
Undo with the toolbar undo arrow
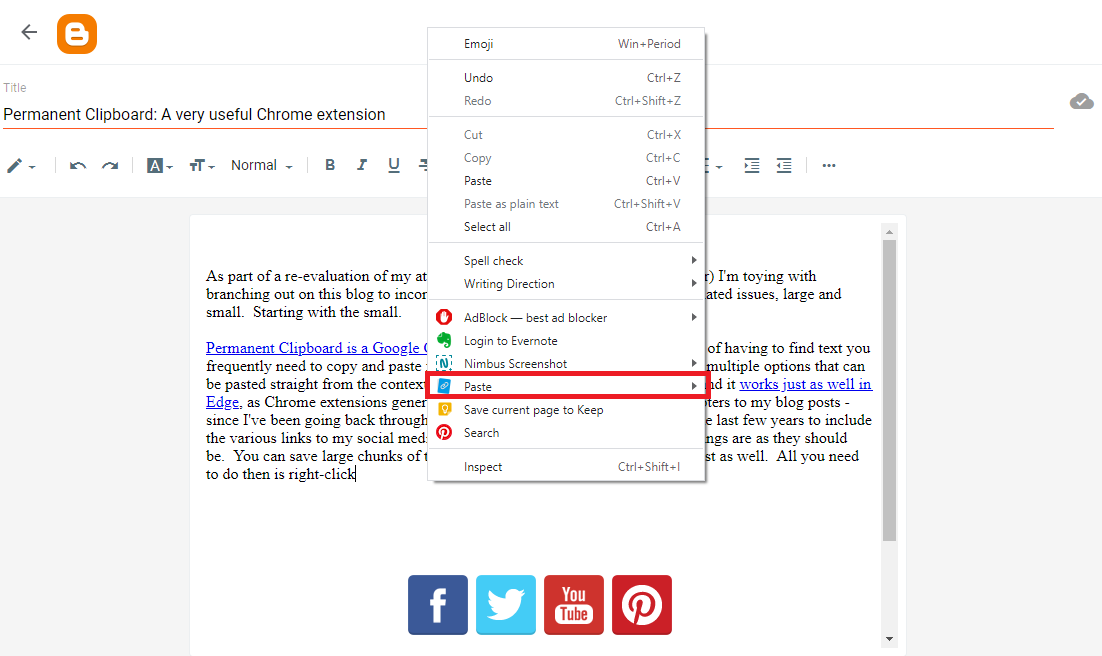point(77,166)
